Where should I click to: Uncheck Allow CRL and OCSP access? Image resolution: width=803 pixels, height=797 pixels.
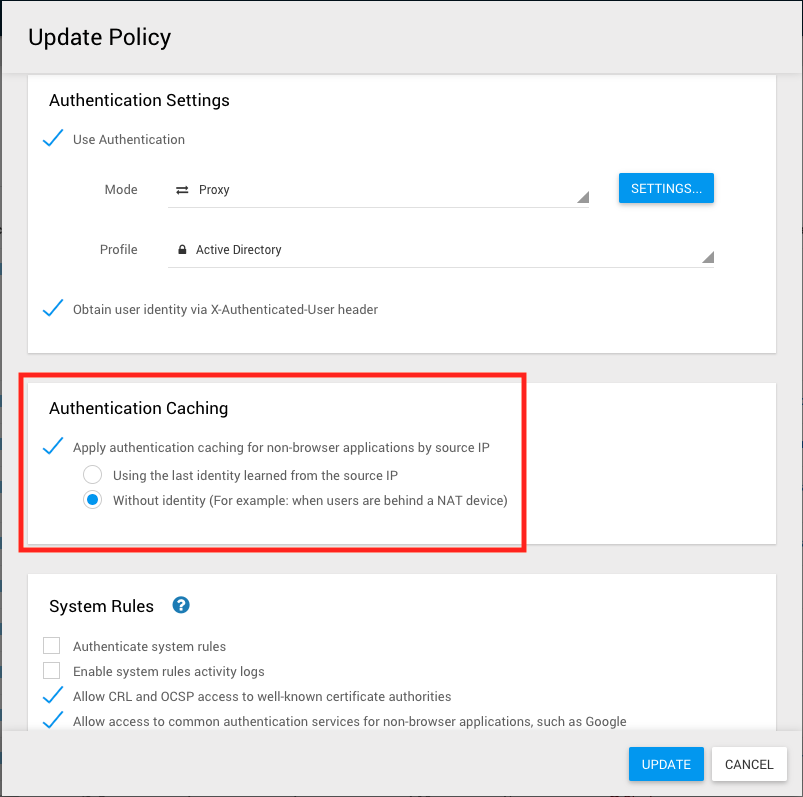[x=54, y=695]
